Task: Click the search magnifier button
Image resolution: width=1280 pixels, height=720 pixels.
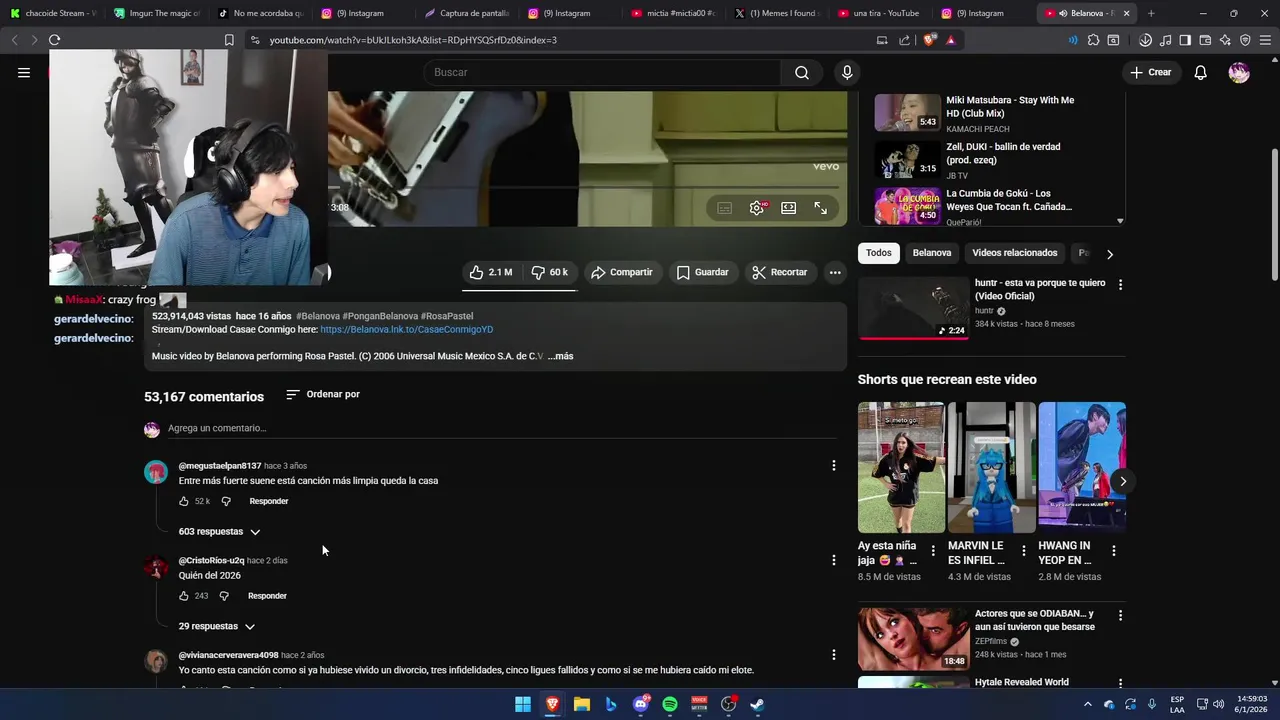Action: tap(802, 72)
